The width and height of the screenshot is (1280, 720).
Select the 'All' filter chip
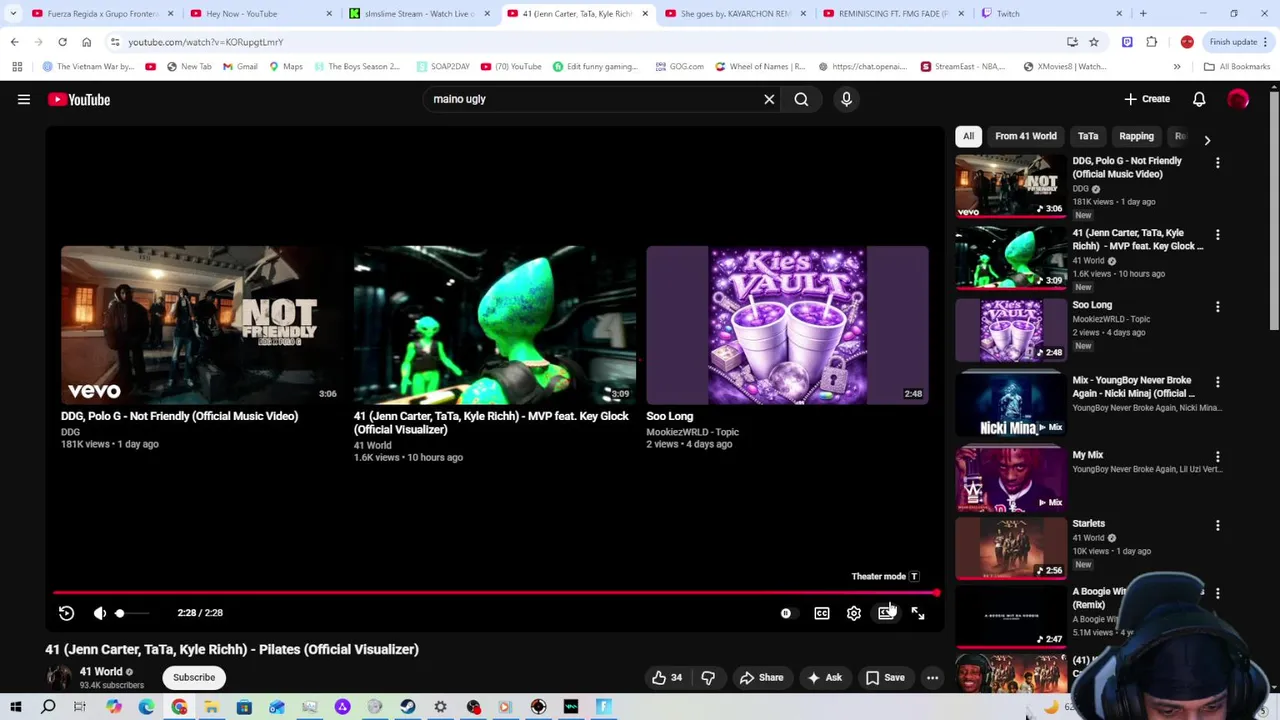[x=968, y=136]
